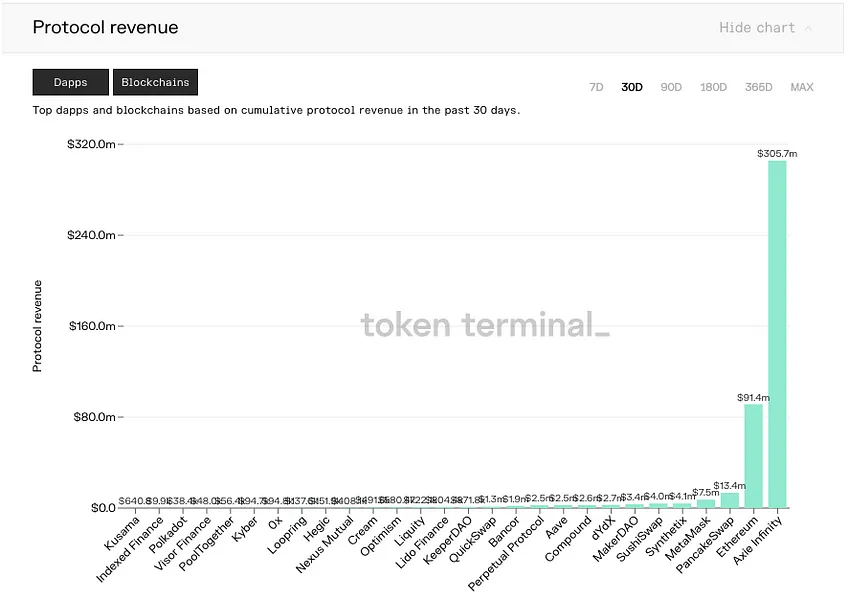
Task: Click the token terminal watermark logo
Action: [x=485, y=325]
